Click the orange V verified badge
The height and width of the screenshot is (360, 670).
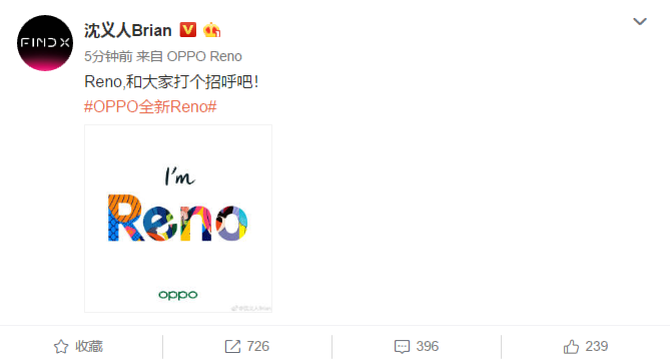188,29
